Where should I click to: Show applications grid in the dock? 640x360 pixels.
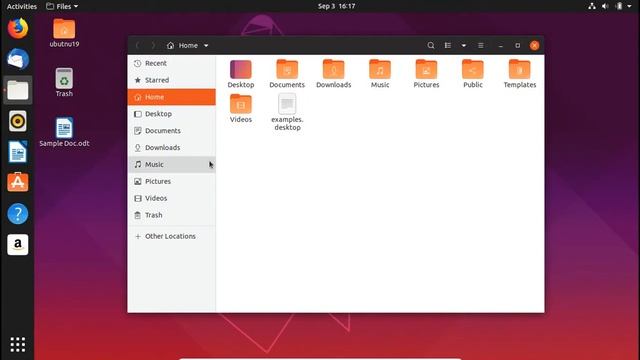click(x=18, y=344)
